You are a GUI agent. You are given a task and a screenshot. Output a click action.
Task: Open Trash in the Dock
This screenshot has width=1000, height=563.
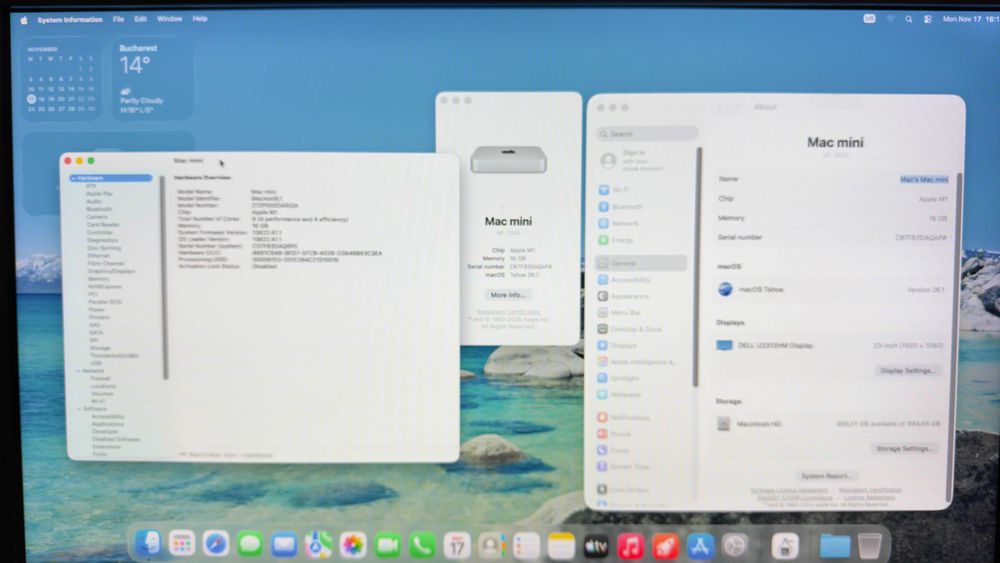click(x=869, y=546)
